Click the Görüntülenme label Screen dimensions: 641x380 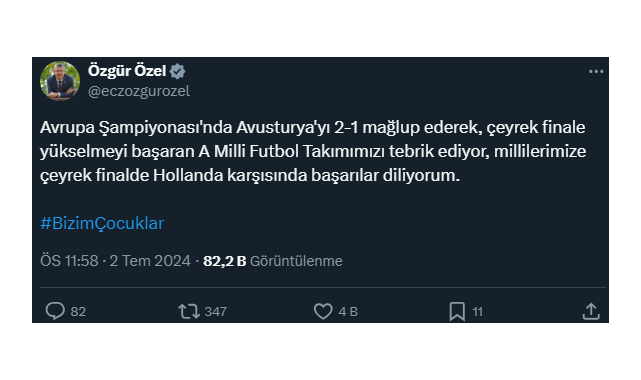pyautogui.click(x=296, y=261)
